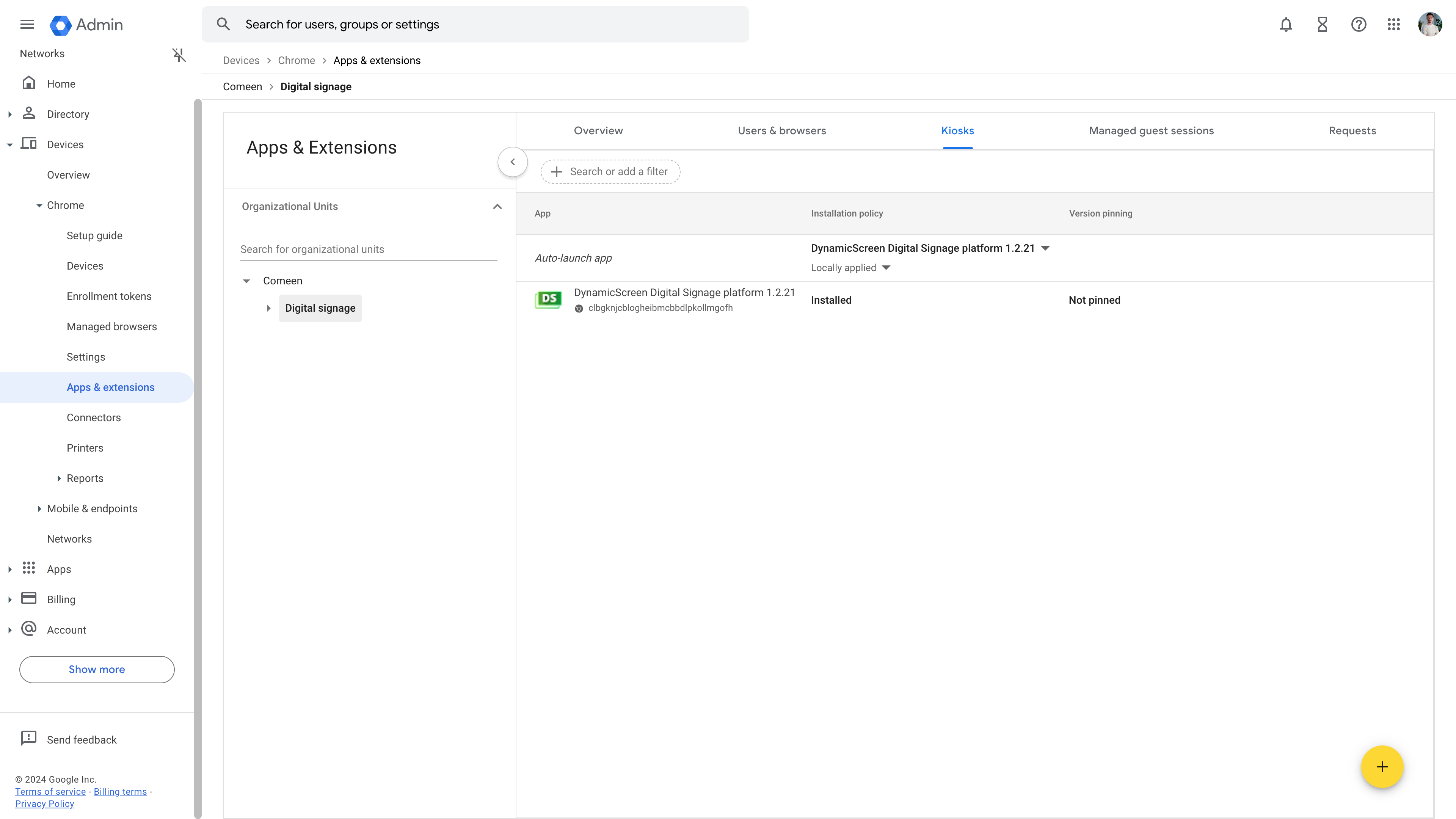This screenshot has height=819, width=1456.
Task: Open the main hamburger menu
Action: coord(27,24)
